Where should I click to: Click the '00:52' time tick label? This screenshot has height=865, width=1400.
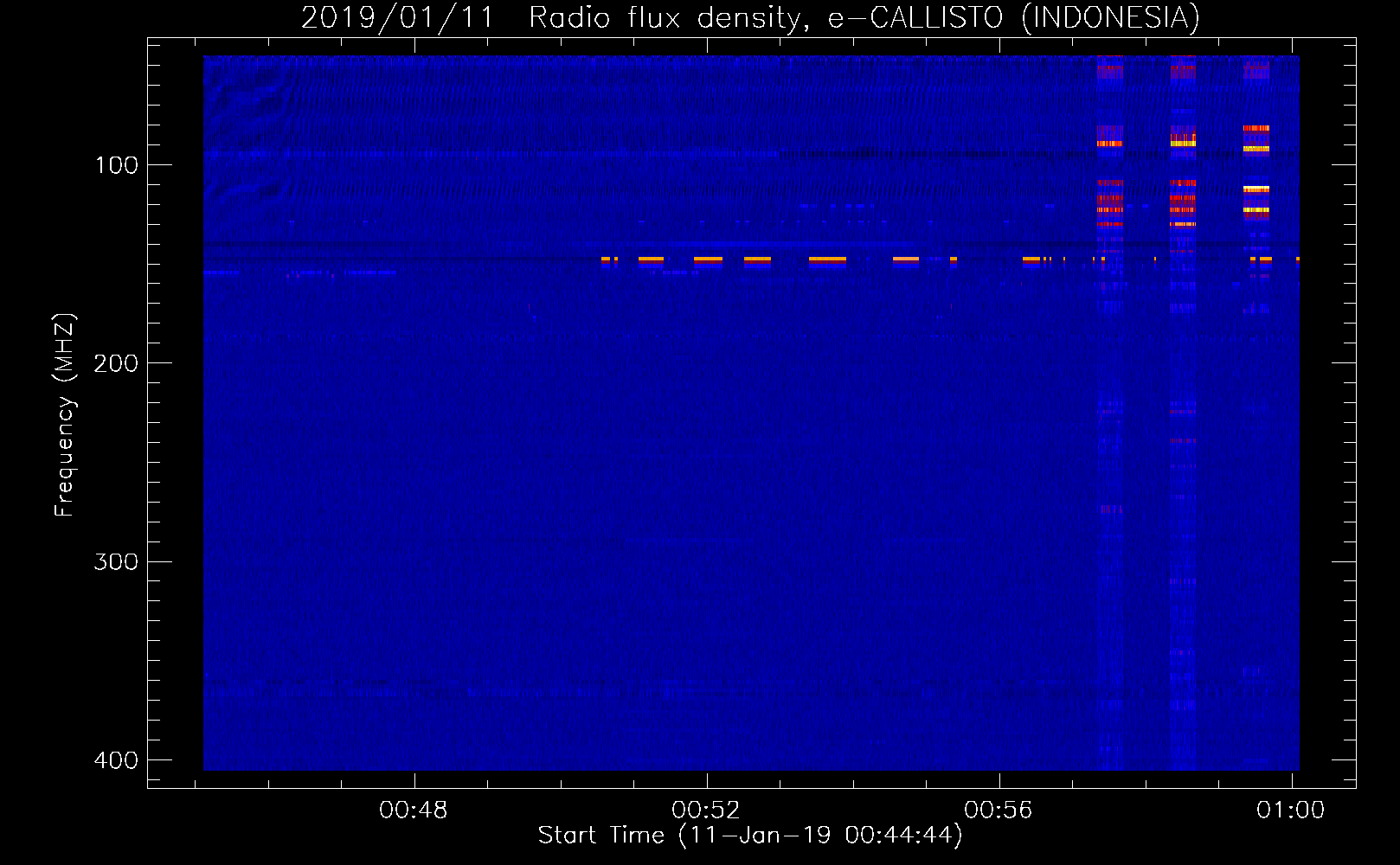pyautogui.click(x=706, y=810)
